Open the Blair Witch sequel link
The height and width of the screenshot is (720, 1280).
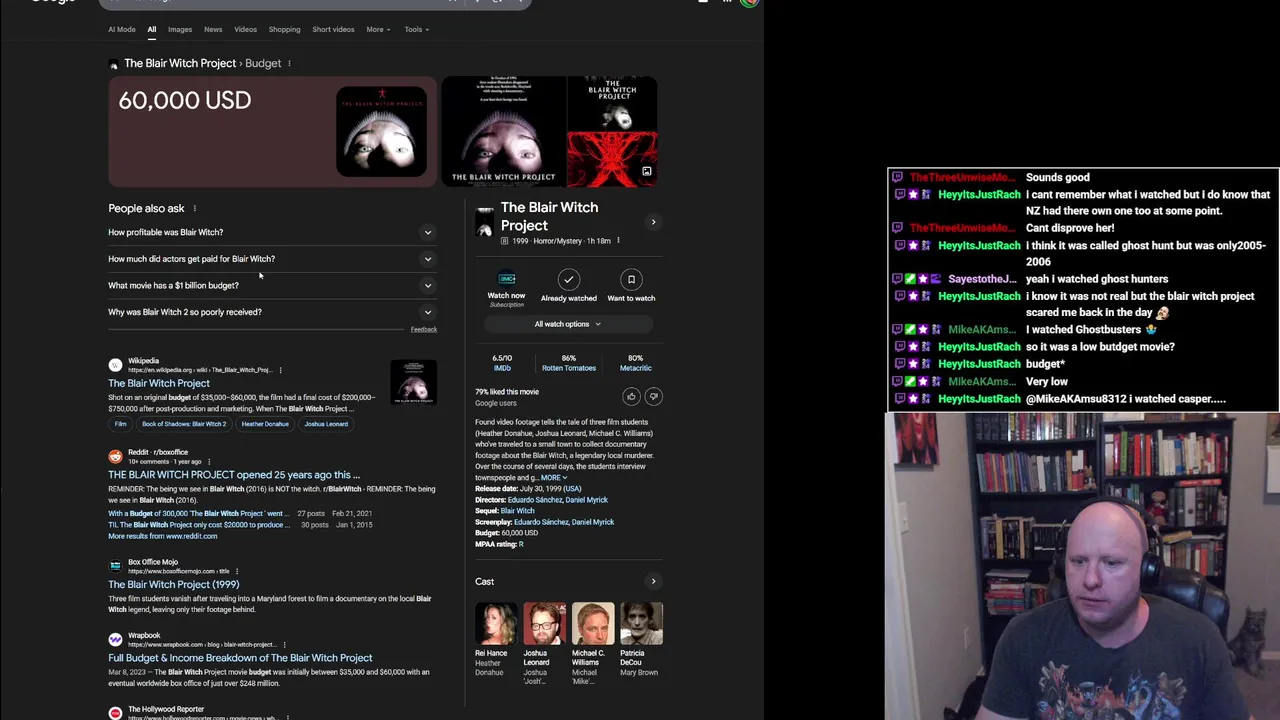(x=517, y=511)
